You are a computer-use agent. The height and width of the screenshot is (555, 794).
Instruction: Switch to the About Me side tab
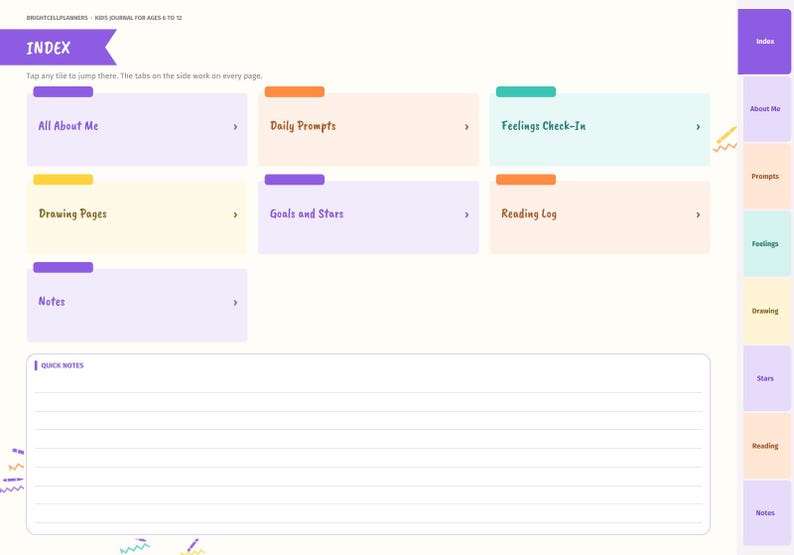(767, 109)
